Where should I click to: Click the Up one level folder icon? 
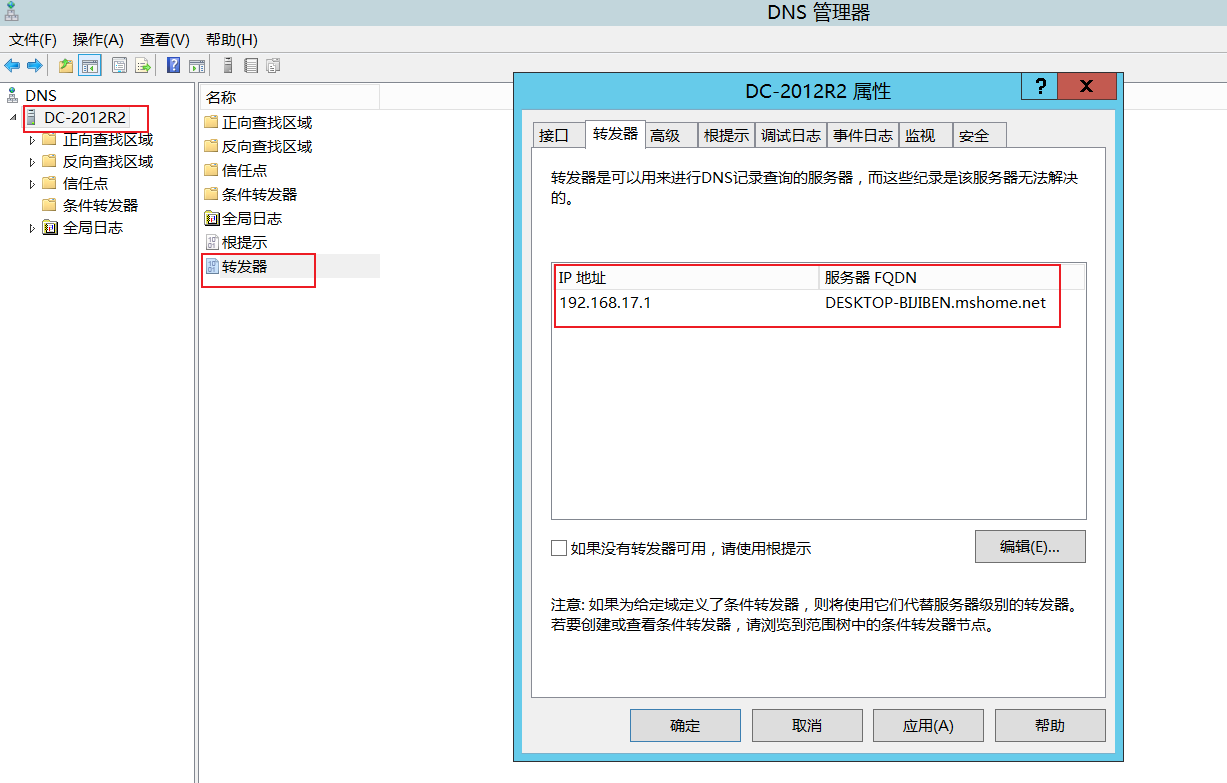66,66
